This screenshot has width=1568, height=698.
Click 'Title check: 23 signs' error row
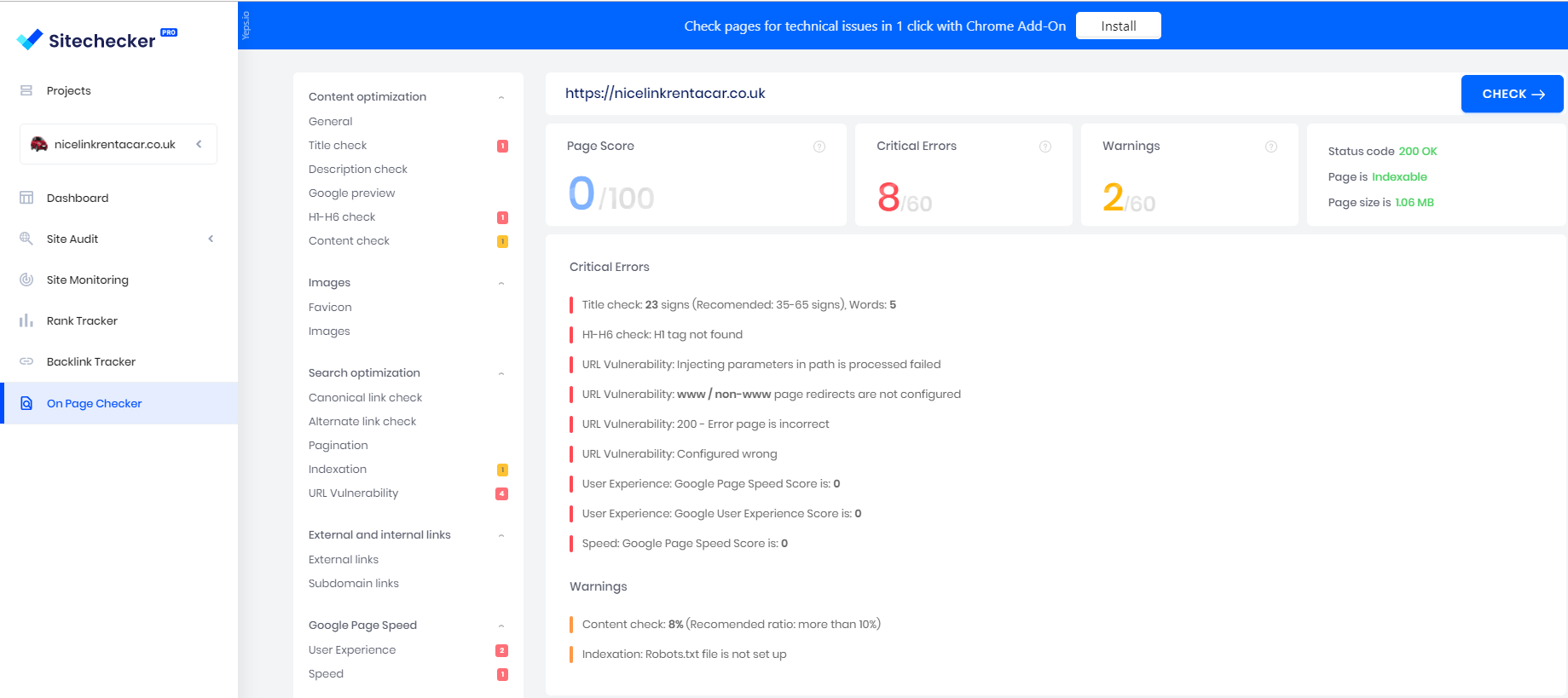(739, 304)
